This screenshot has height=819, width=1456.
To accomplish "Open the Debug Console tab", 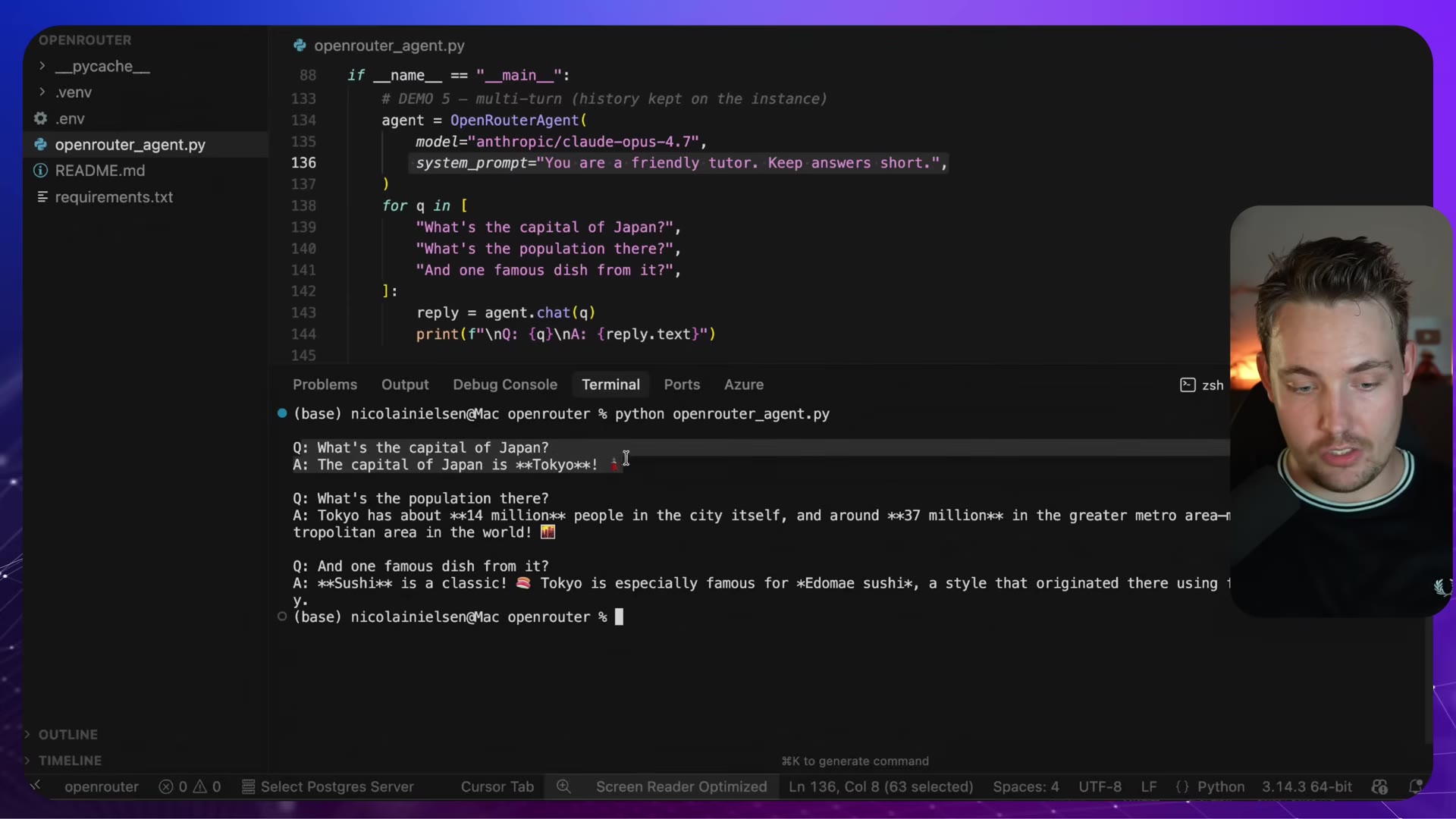I will coord(505,384).
